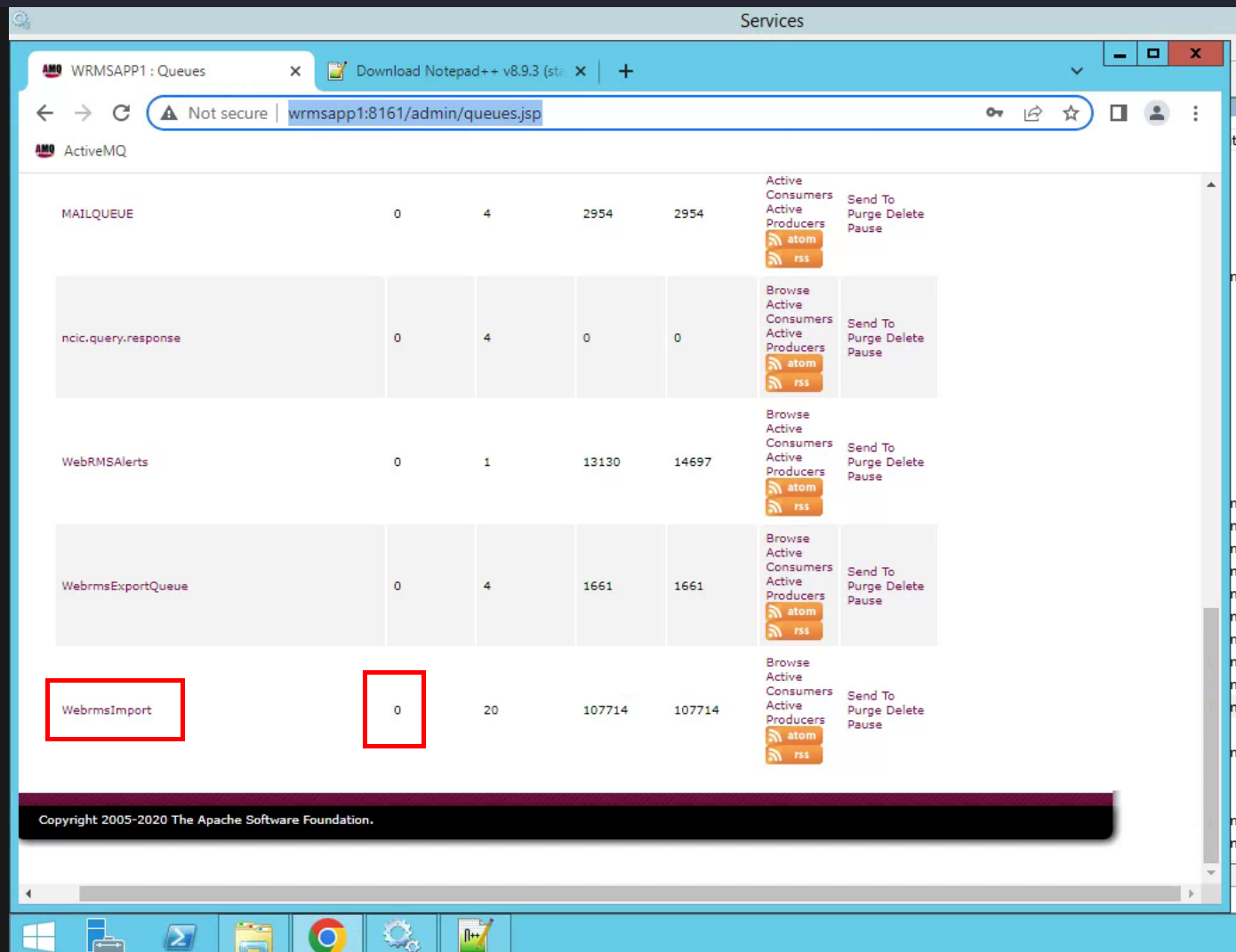
Task: Select the 14697 value in WebRMSAlerts row
Action: tap(693, 462)
